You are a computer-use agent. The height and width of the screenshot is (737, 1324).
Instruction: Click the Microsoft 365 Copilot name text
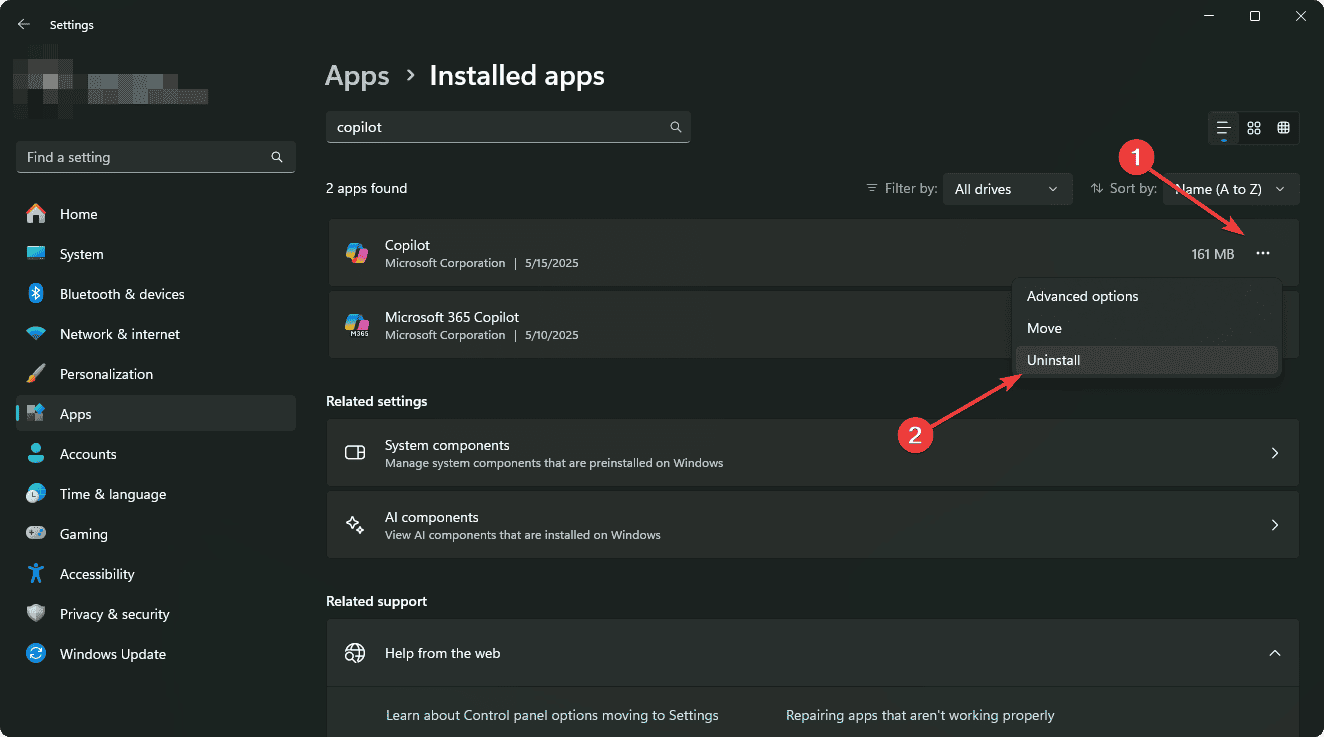coord(452,317)
